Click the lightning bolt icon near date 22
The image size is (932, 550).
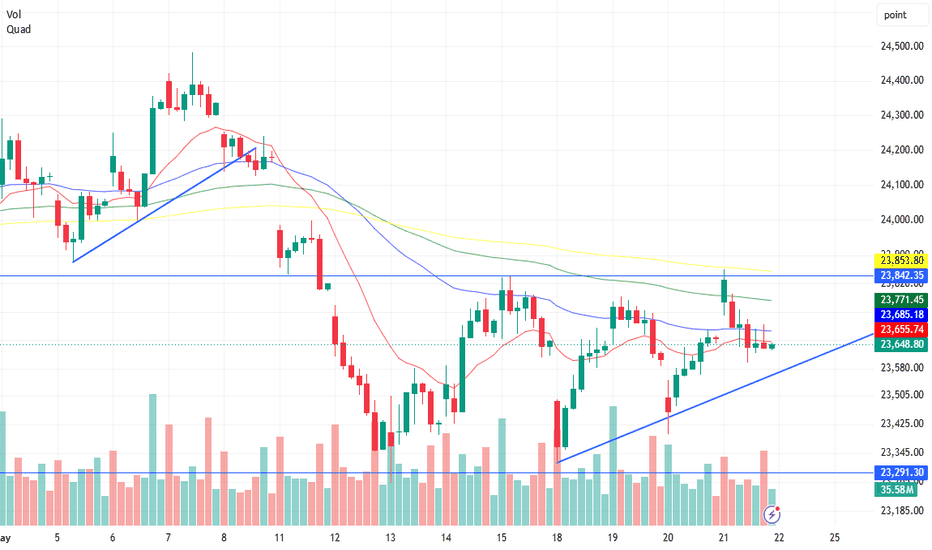pyautogui.click(x=772, y=514)
